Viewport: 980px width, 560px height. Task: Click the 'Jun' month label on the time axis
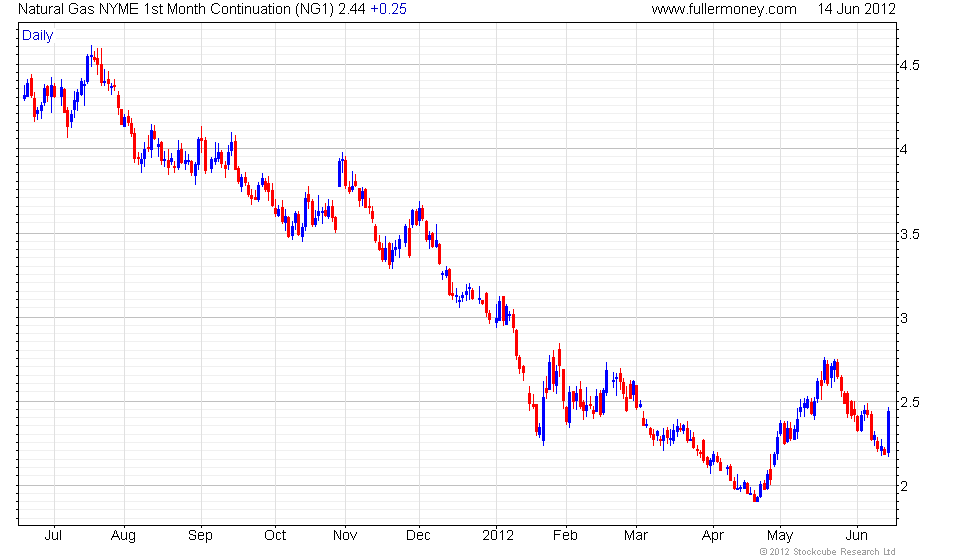click(x=856, y=536)
